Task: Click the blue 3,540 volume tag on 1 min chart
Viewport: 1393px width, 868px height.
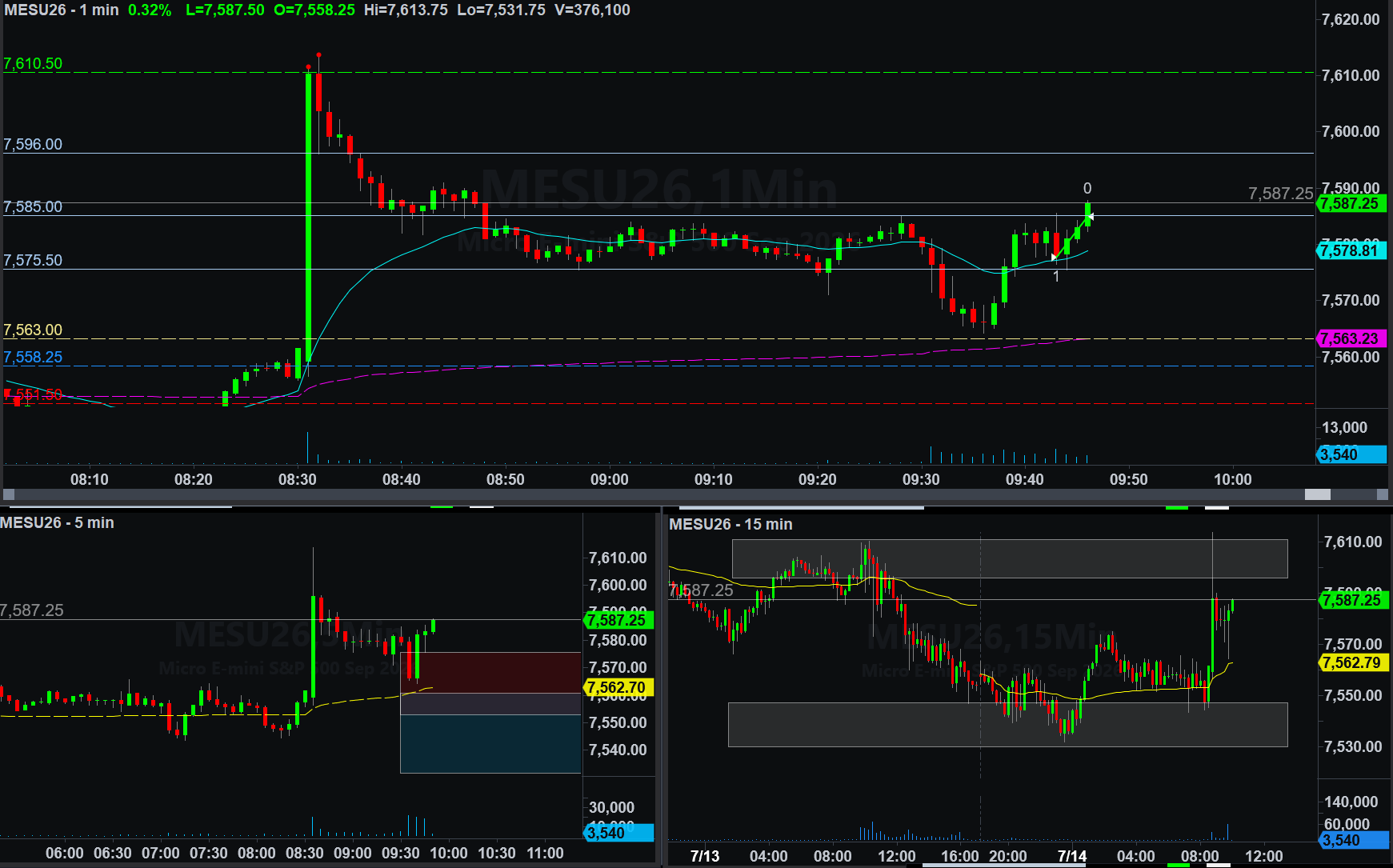Action: [x=1351, y=455]
